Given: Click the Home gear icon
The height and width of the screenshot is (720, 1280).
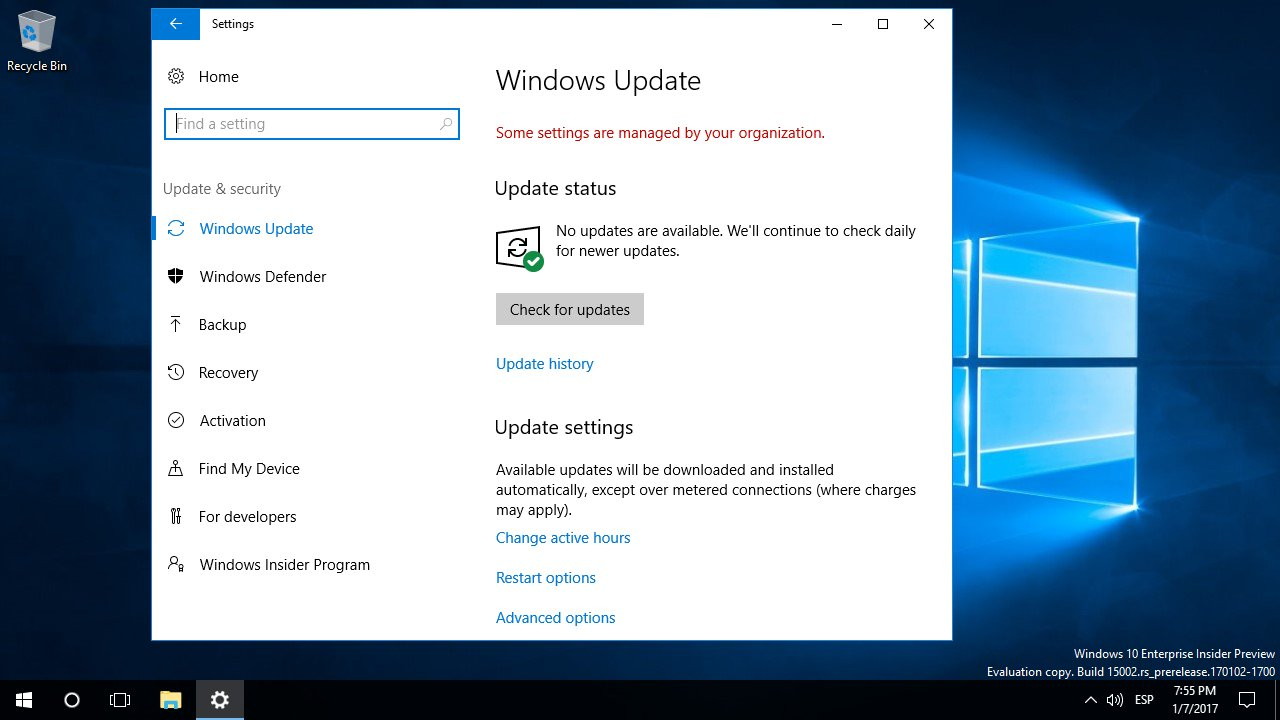Looking at the screenshot, I should coord(176,77).
